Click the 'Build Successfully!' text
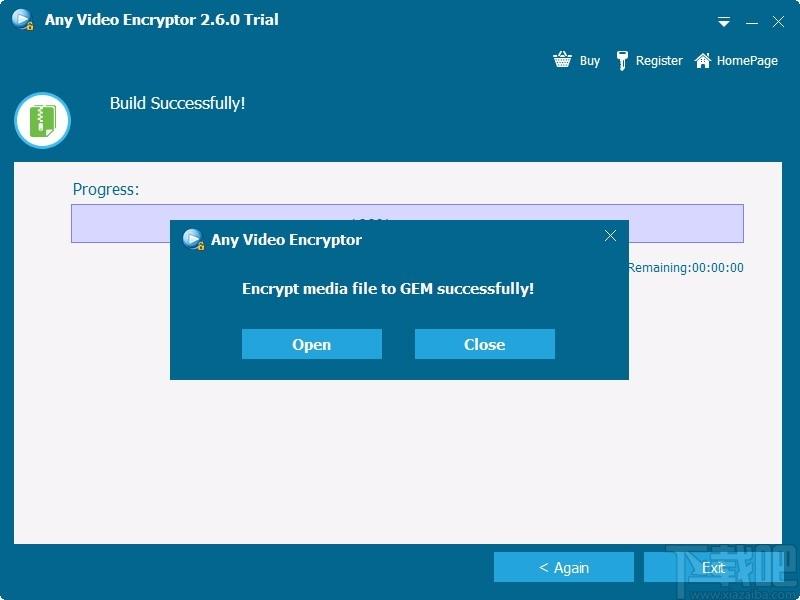 coord(178,103)
